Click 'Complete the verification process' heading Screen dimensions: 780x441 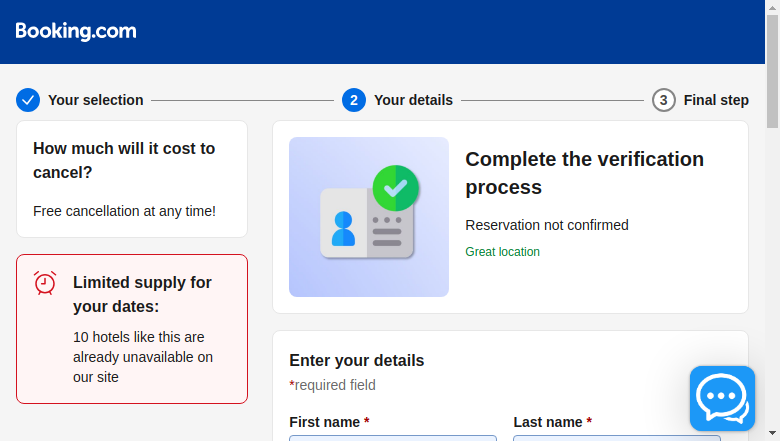pyautogui.click(x=585, y=173)
